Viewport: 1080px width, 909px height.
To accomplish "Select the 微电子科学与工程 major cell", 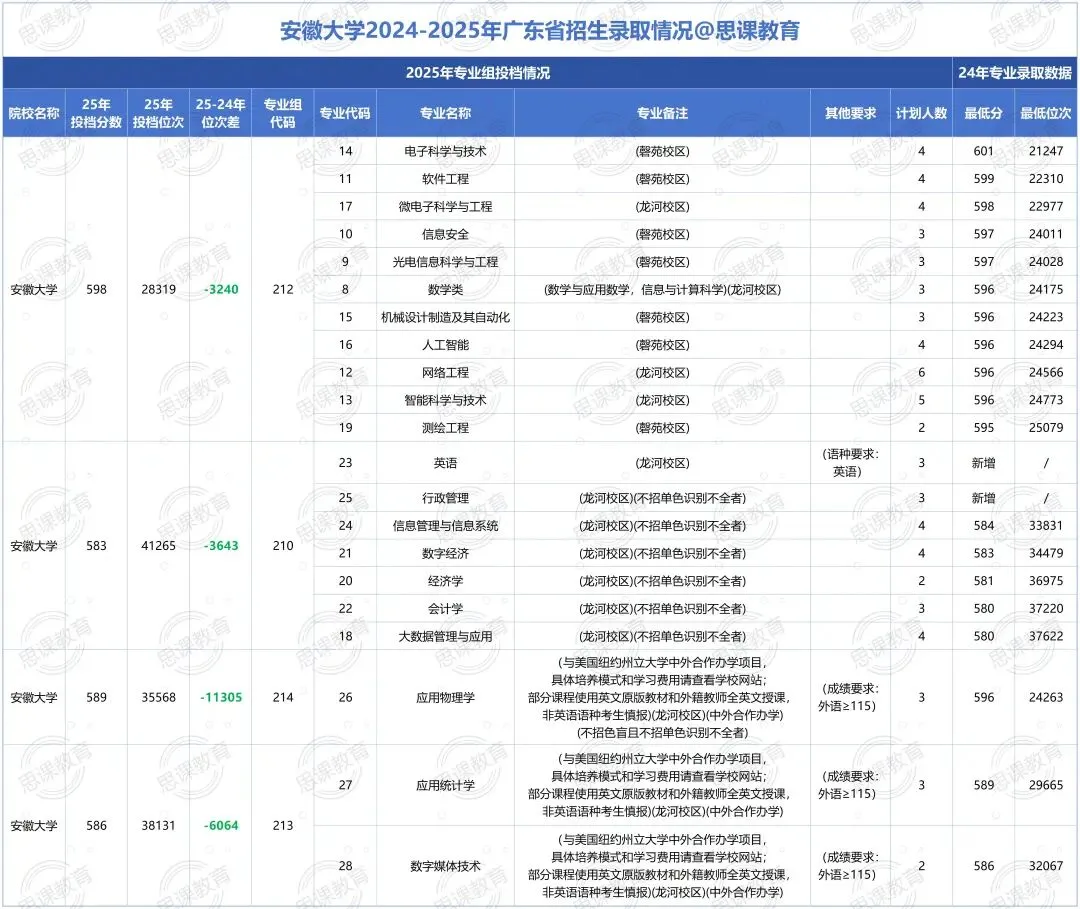I will (446, 207).
